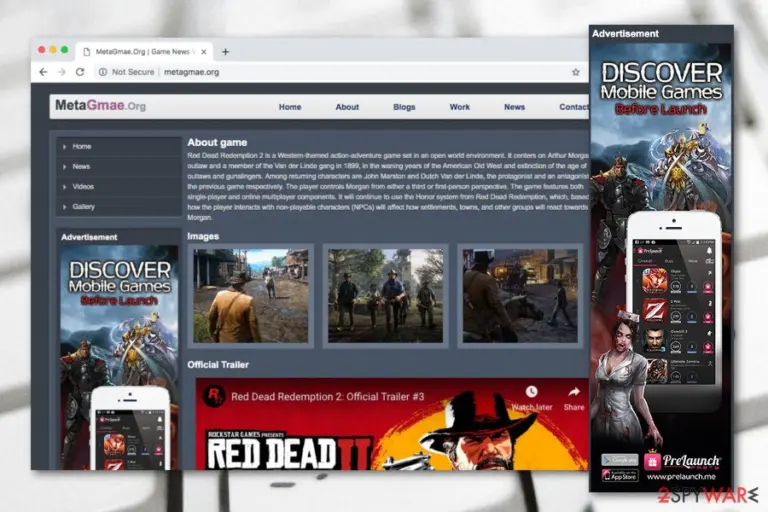The width and height of the screenshot is (768, 512).
Task: Expand the Home sidebar arrow
Action: coord(65,146)
